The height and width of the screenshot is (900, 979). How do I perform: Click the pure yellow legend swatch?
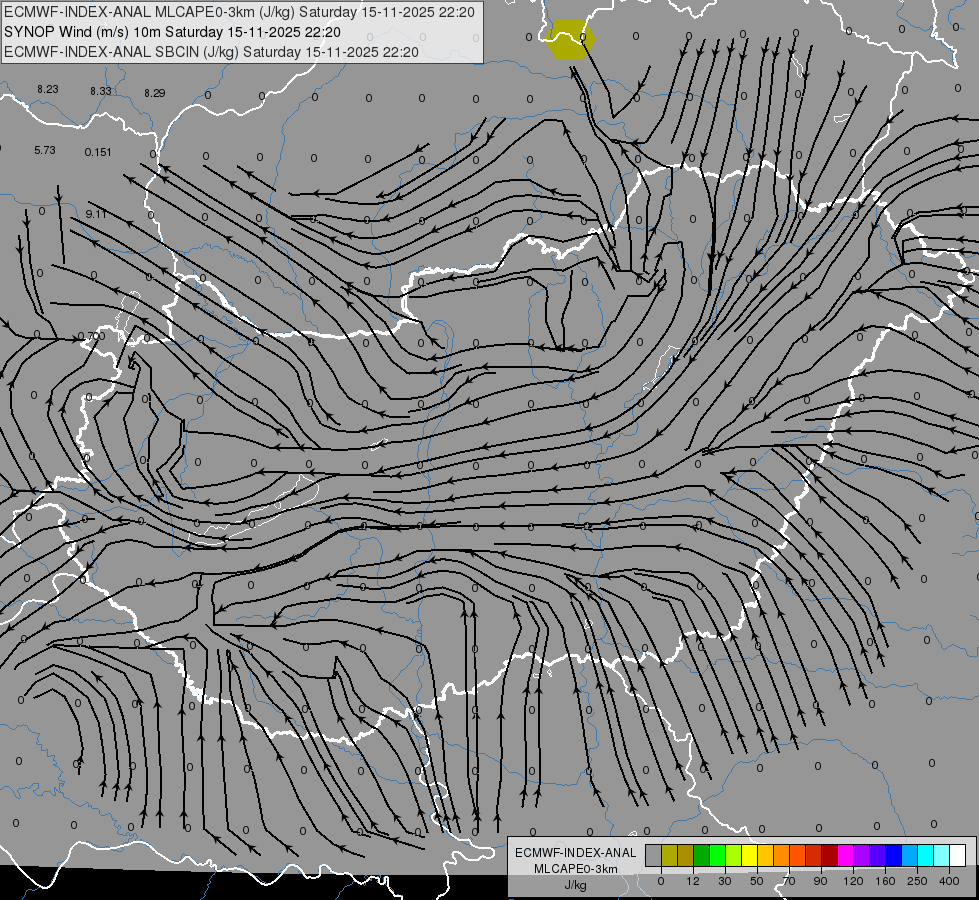coord(749,855)
